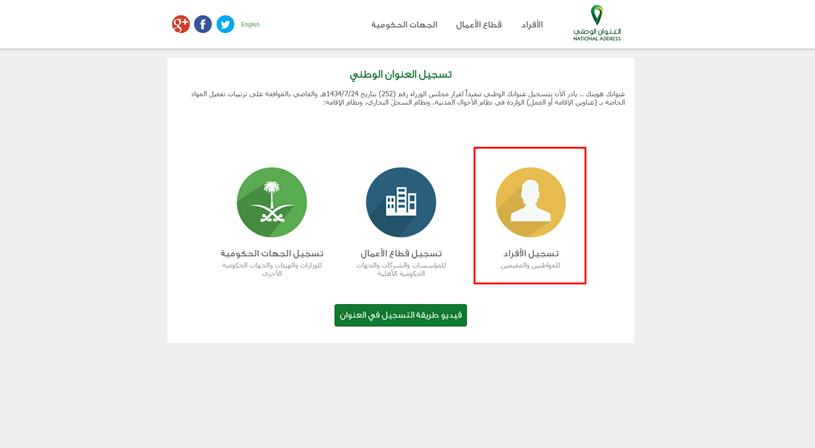
Task: Open الجهات الحكومية in the top navigation
Action: 404,24
